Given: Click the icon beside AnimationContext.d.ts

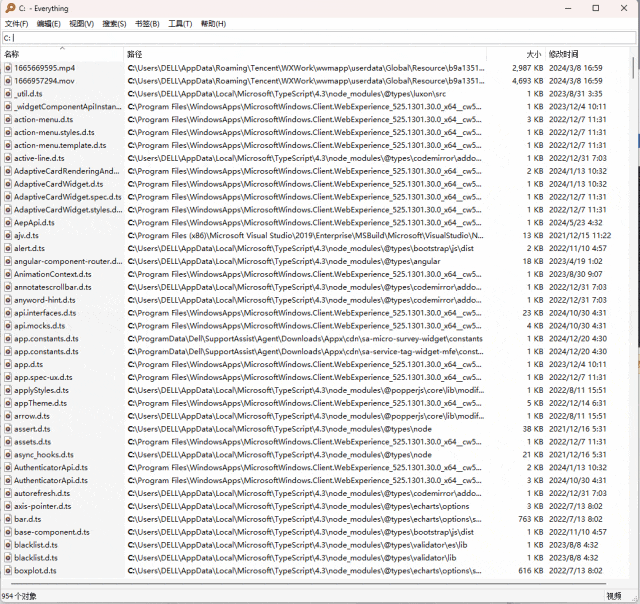Looking at the screenshot, I should point(8,274).
